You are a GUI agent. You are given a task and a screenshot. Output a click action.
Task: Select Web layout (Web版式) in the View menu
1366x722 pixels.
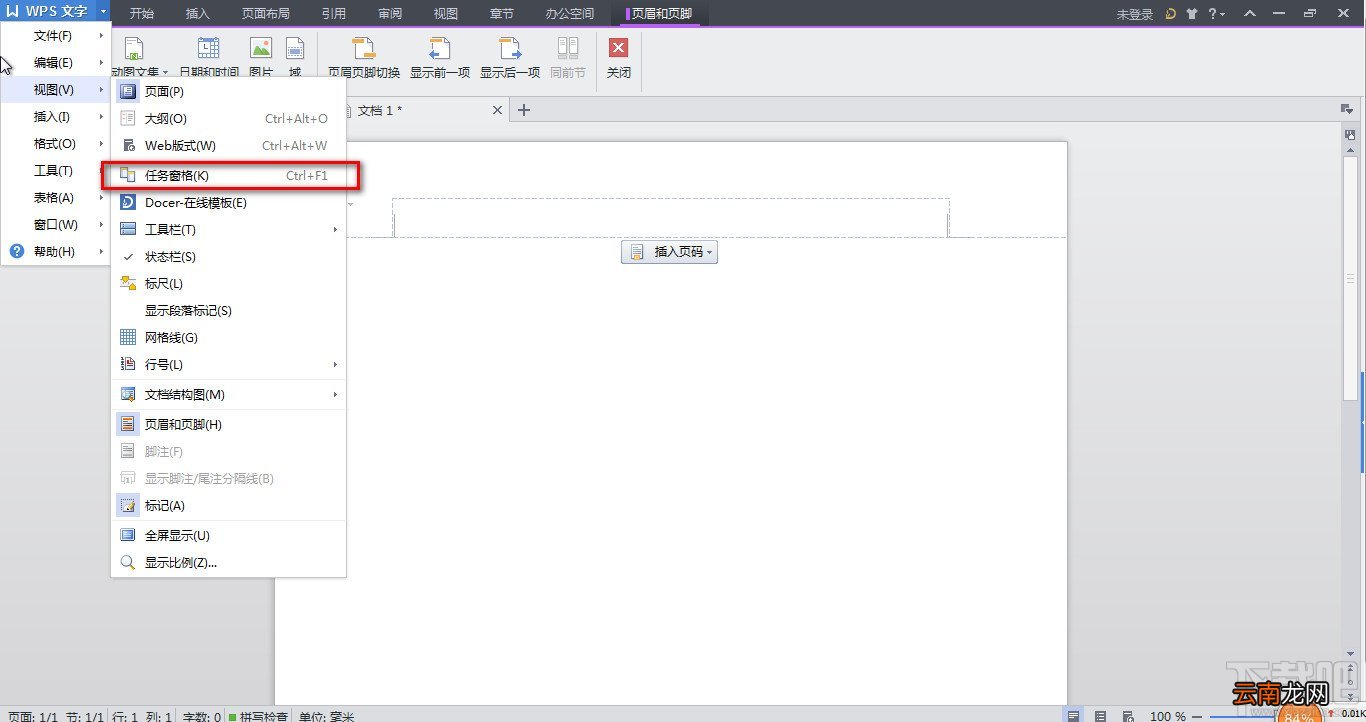pyautogui.click(x=229, y=146)
